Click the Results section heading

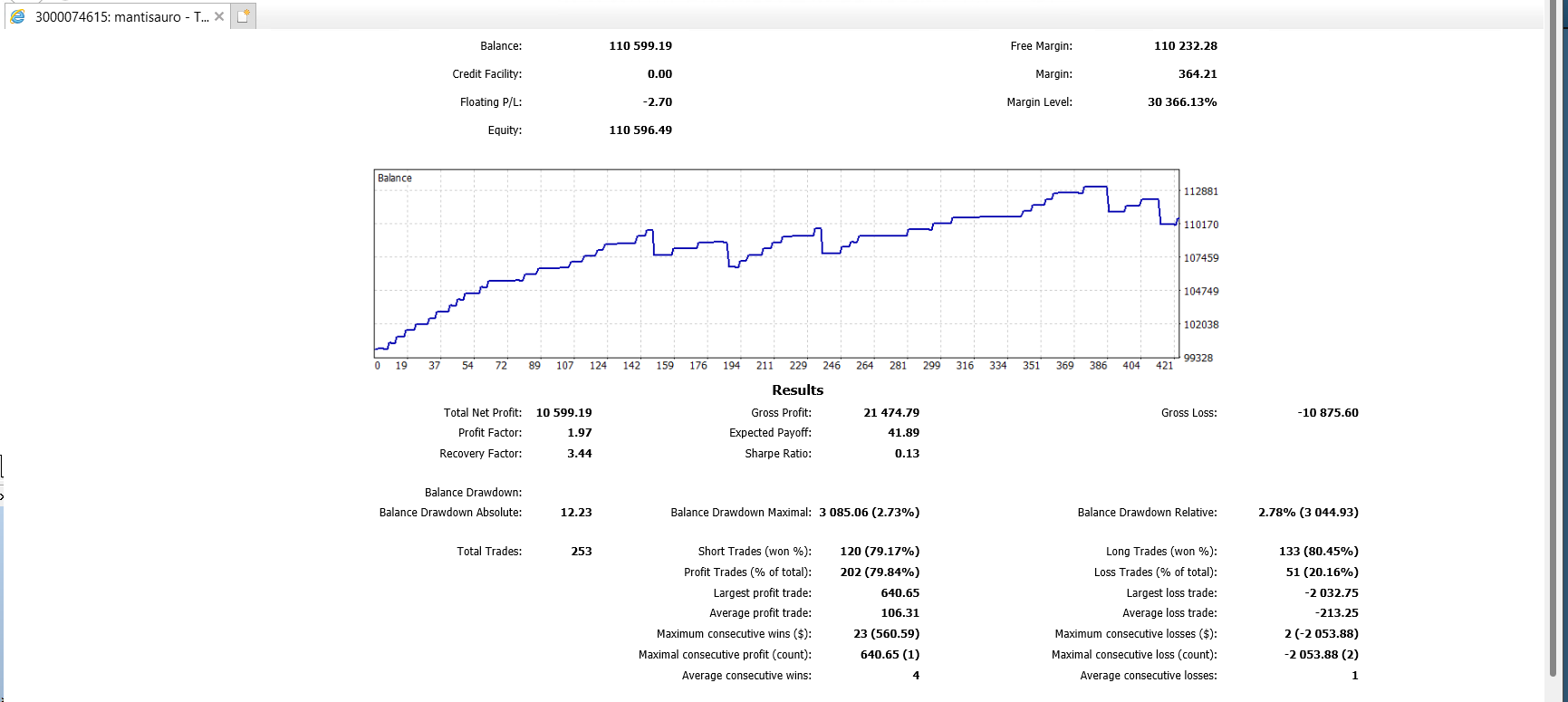tap(798, 390)
